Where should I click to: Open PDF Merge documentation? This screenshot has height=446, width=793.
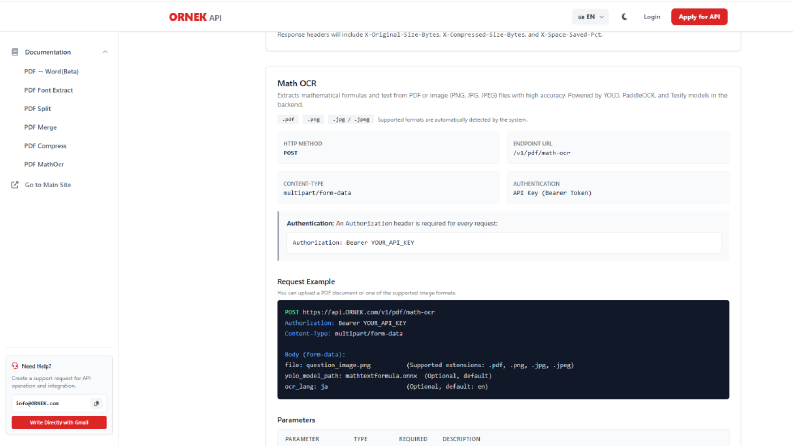(x=40, y=127)
